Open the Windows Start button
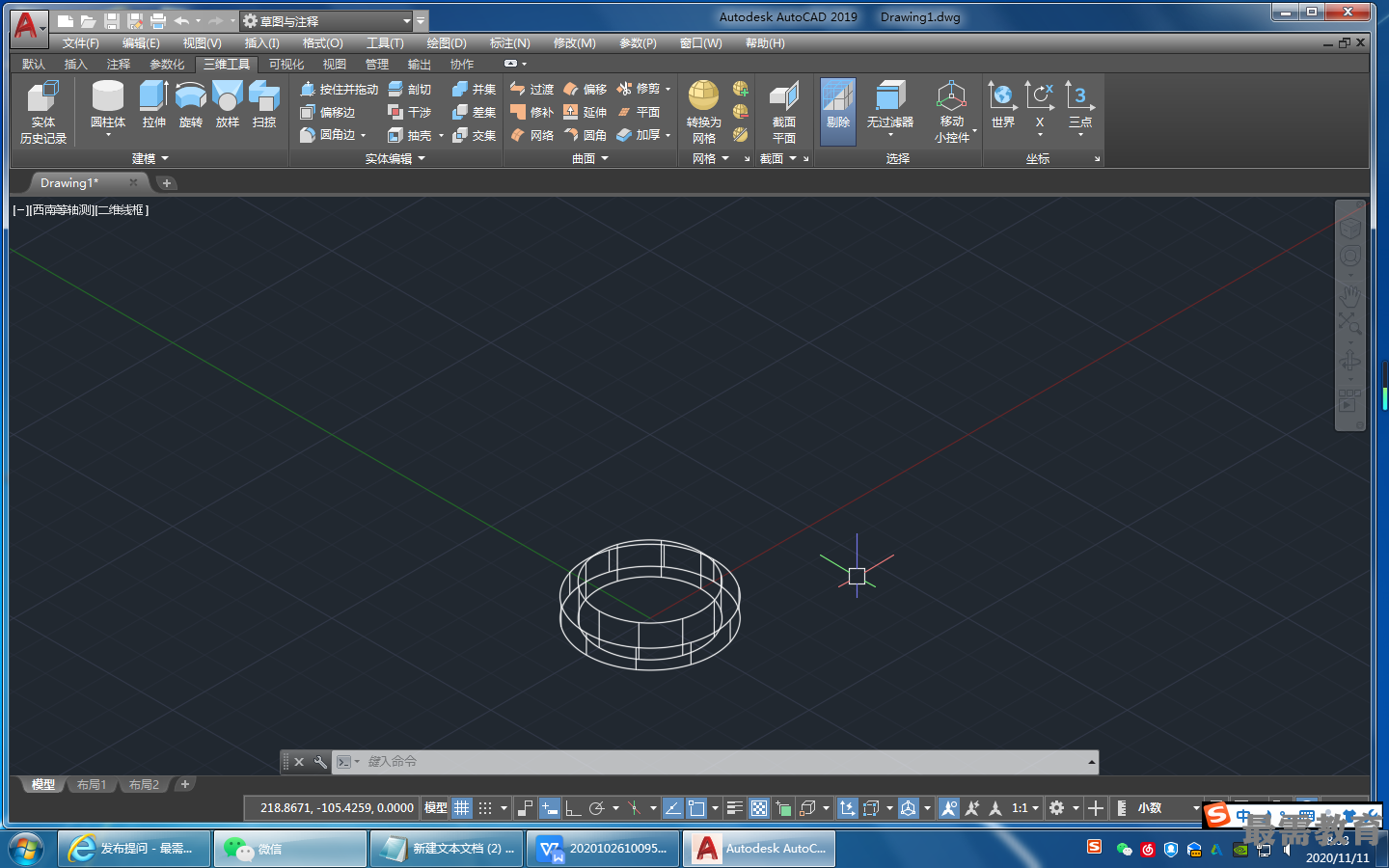Image resolution: width=1389 pixels, height=868 pixels. tap(26, 849)
